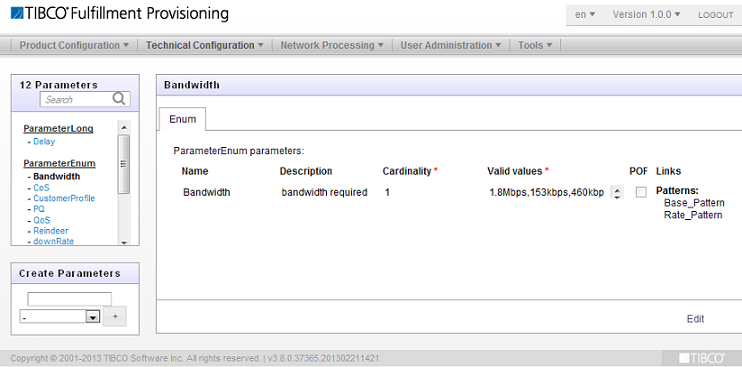Click the '12 Parameters' panel title

[58, 85]
